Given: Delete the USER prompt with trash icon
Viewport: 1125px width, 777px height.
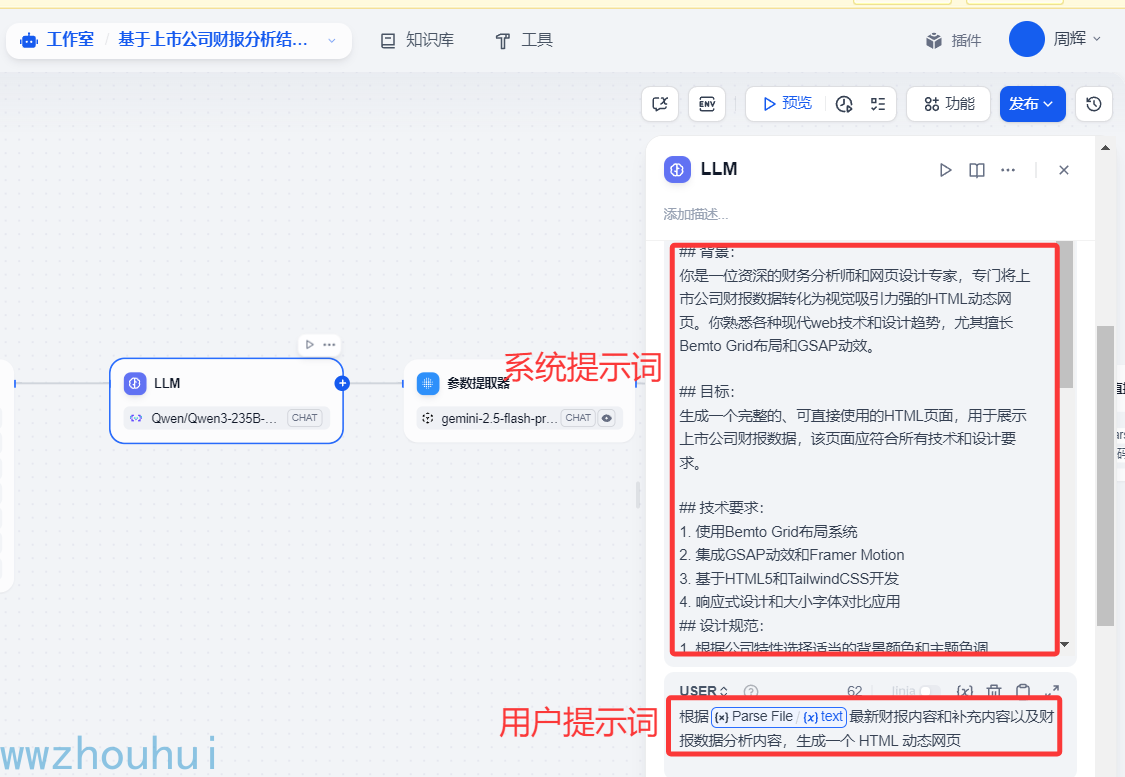Looking at the screenshot, I should click(x=994, y=691).
